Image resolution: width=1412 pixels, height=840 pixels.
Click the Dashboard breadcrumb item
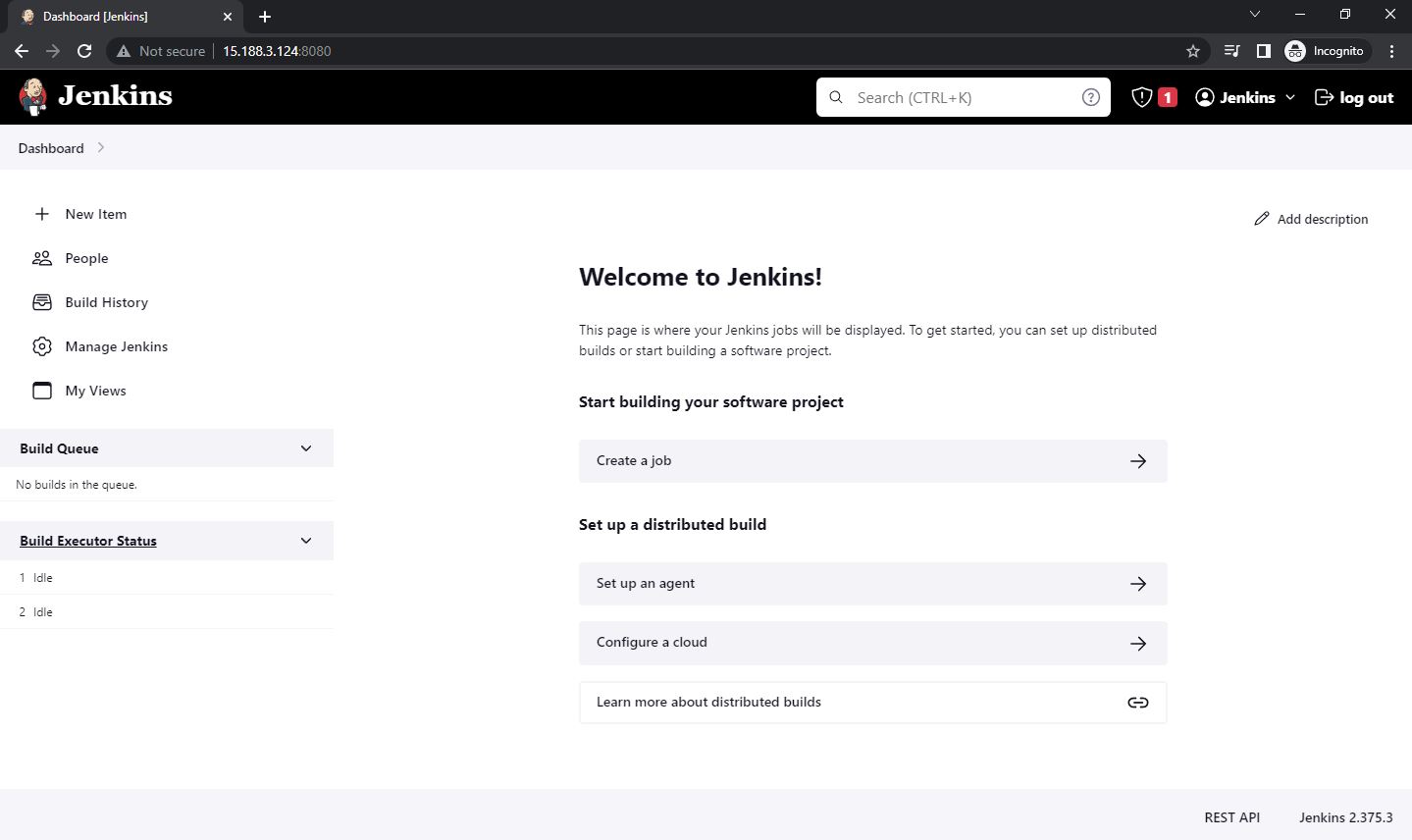(x=50, y=148)
